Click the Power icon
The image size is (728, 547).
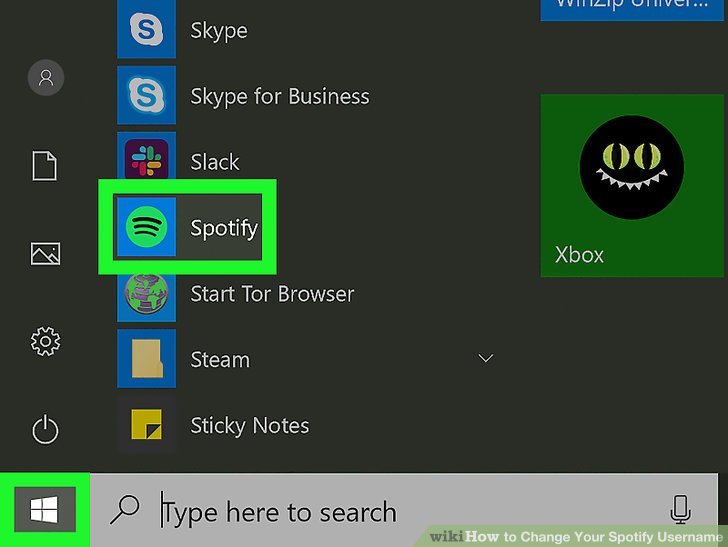click(x=45, y=429)
